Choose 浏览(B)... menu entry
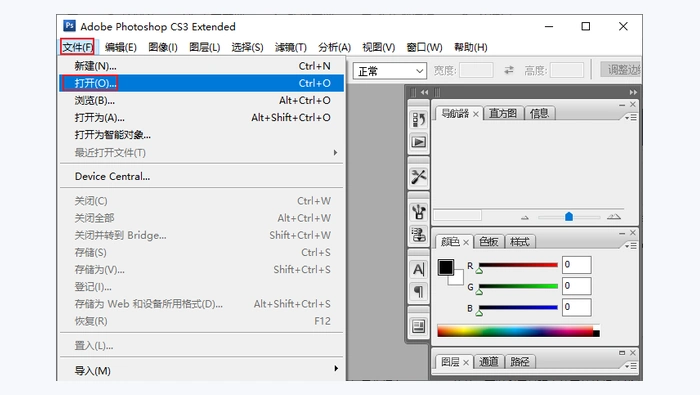The width and height of the screenshot is (700, 395). pyautogui.click(x=201, y=100)
